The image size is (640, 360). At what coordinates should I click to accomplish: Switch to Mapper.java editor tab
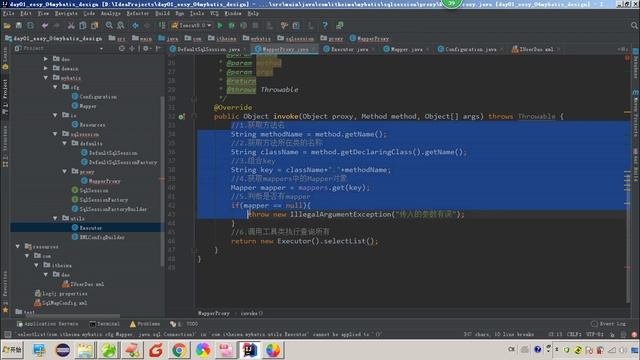pyautogui.click(x=406, y=49)
